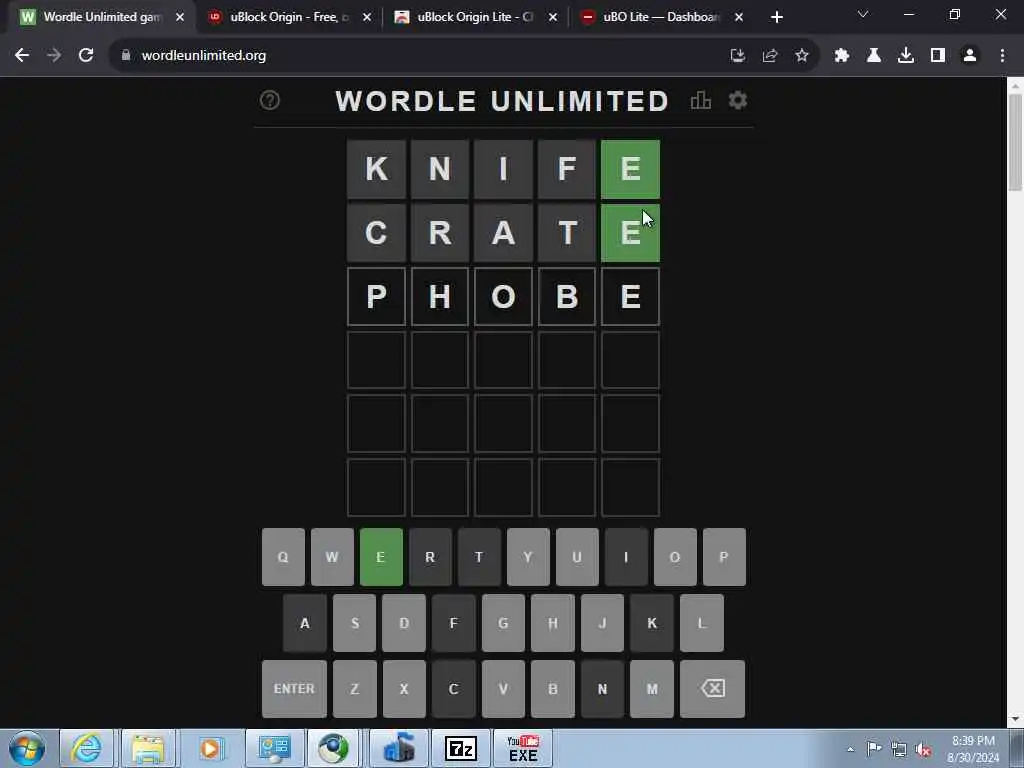
Task: Open the YouTube EXE taskbar icon
Action: click(x=523, y=748)
